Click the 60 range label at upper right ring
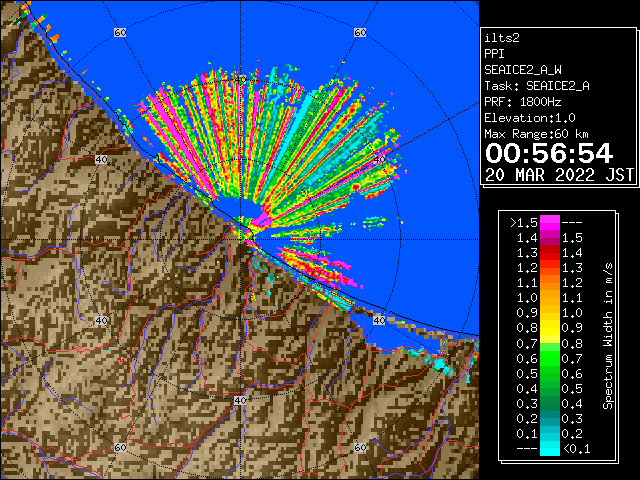The width and height of the screenshot is (640, 480). tap(360, 32)
